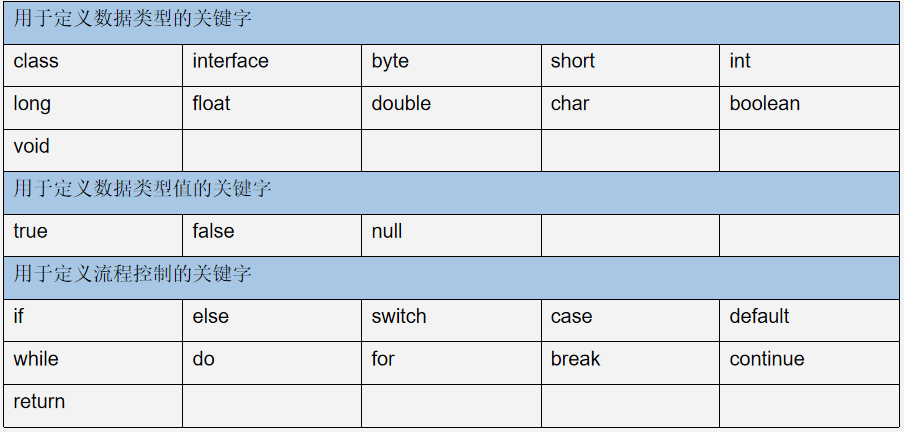Image resolution: width=904 pixels, height=432 pixels.
Task: Select the 'interface' keyword cell
Action: (x=272, y=65)
